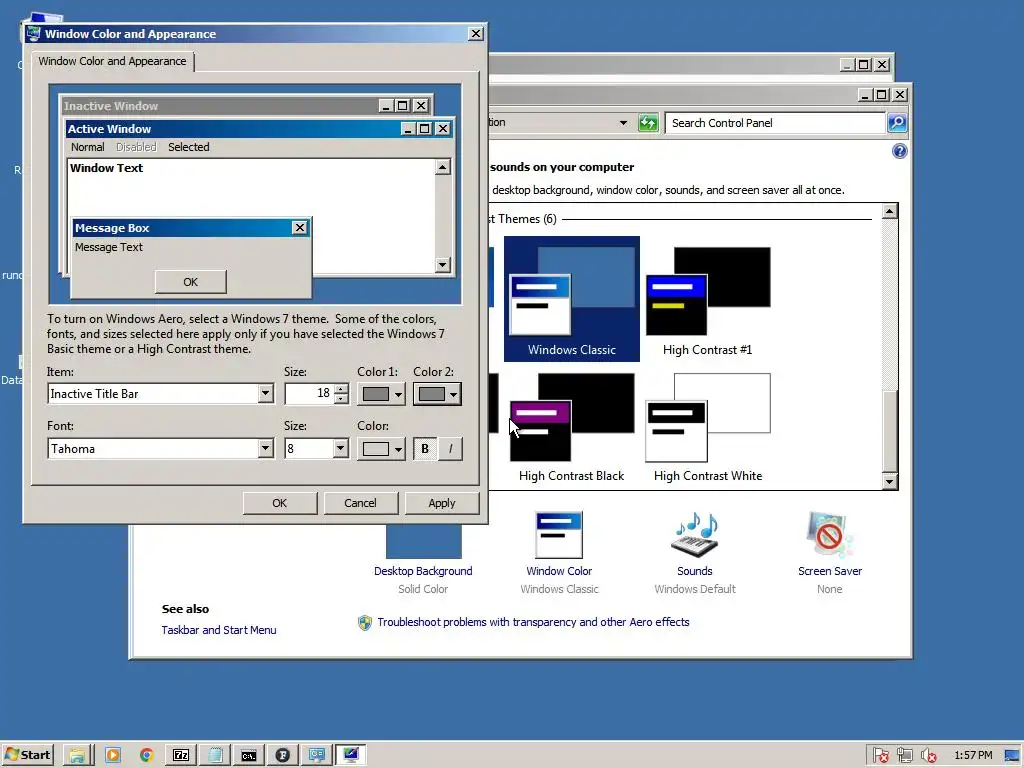Click in the Search Control Panel field
The image size is (1024, 768).
click(x=775, y=123)
